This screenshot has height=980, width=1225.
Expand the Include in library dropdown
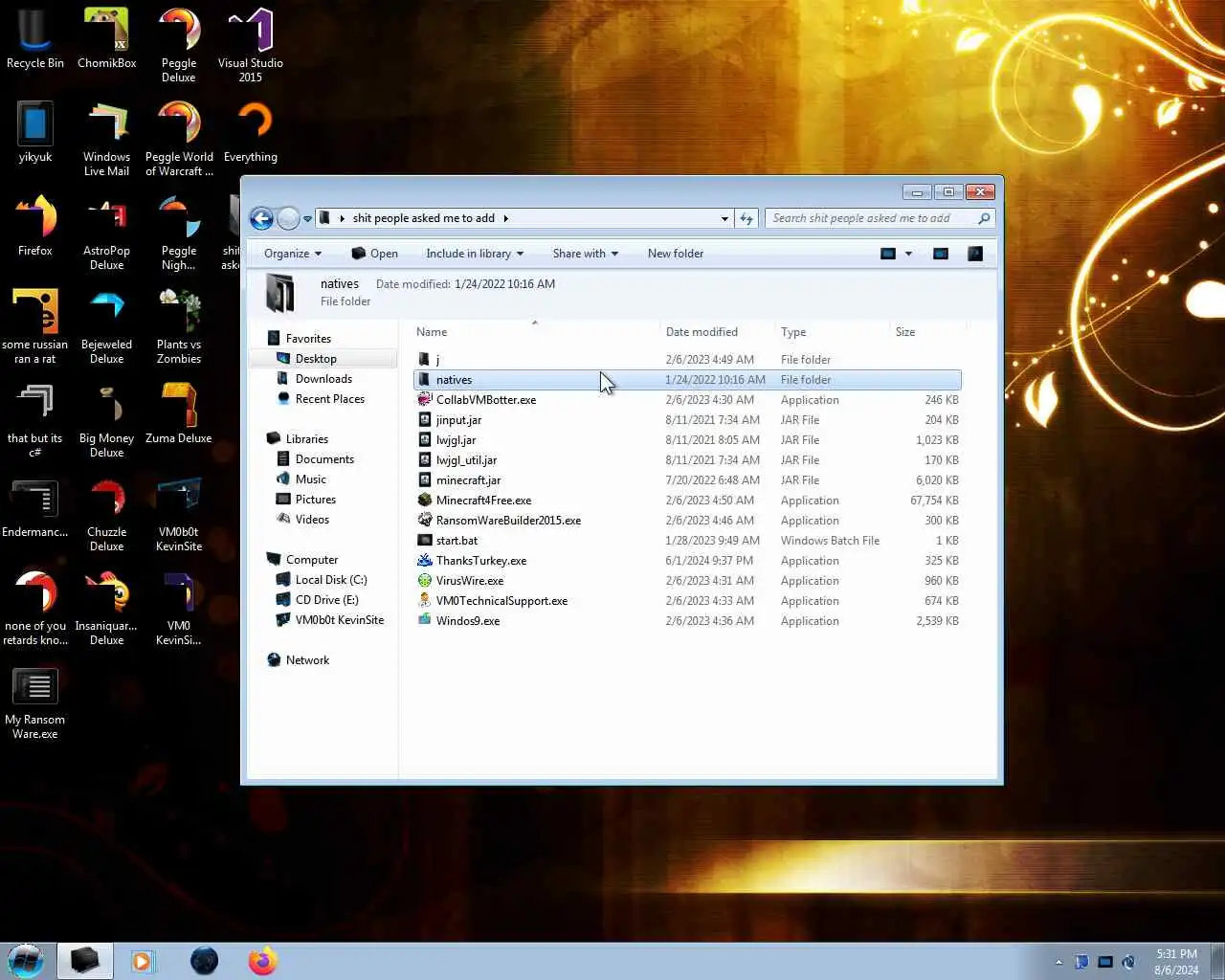click(475, 254)
